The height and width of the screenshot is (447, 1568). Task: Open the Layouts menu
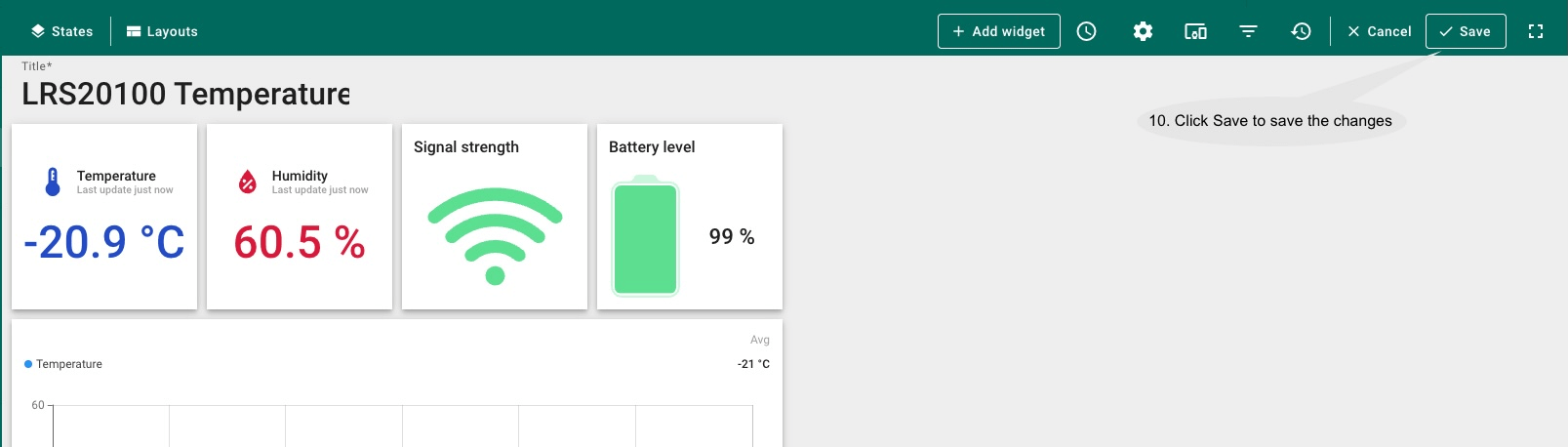tap(162, 31)
